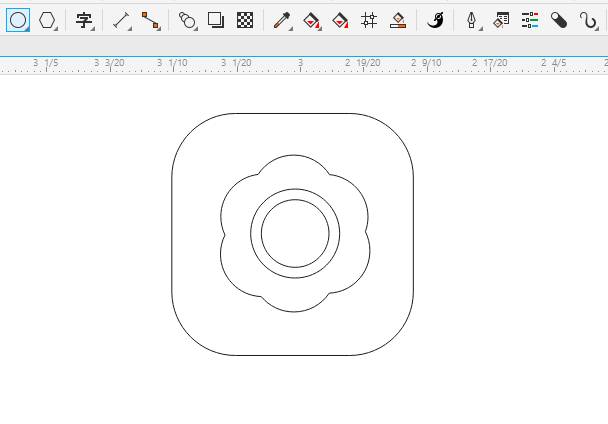Activate Interactive Fill tool with flyout arrow
The image size is (608, 424).
[312, 20]
